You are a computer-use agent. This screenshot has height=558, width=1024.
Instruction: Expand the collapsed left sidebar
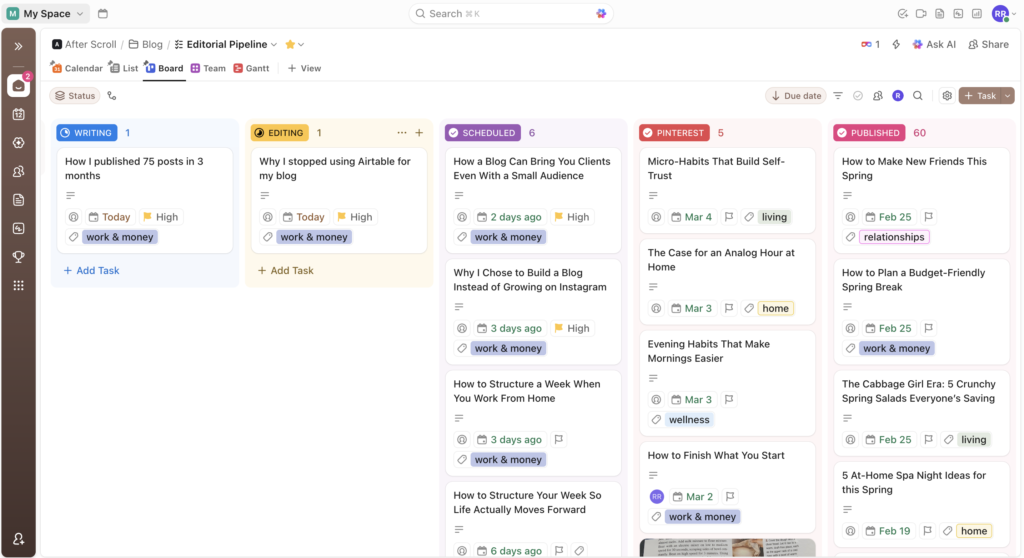click(18, 46)
